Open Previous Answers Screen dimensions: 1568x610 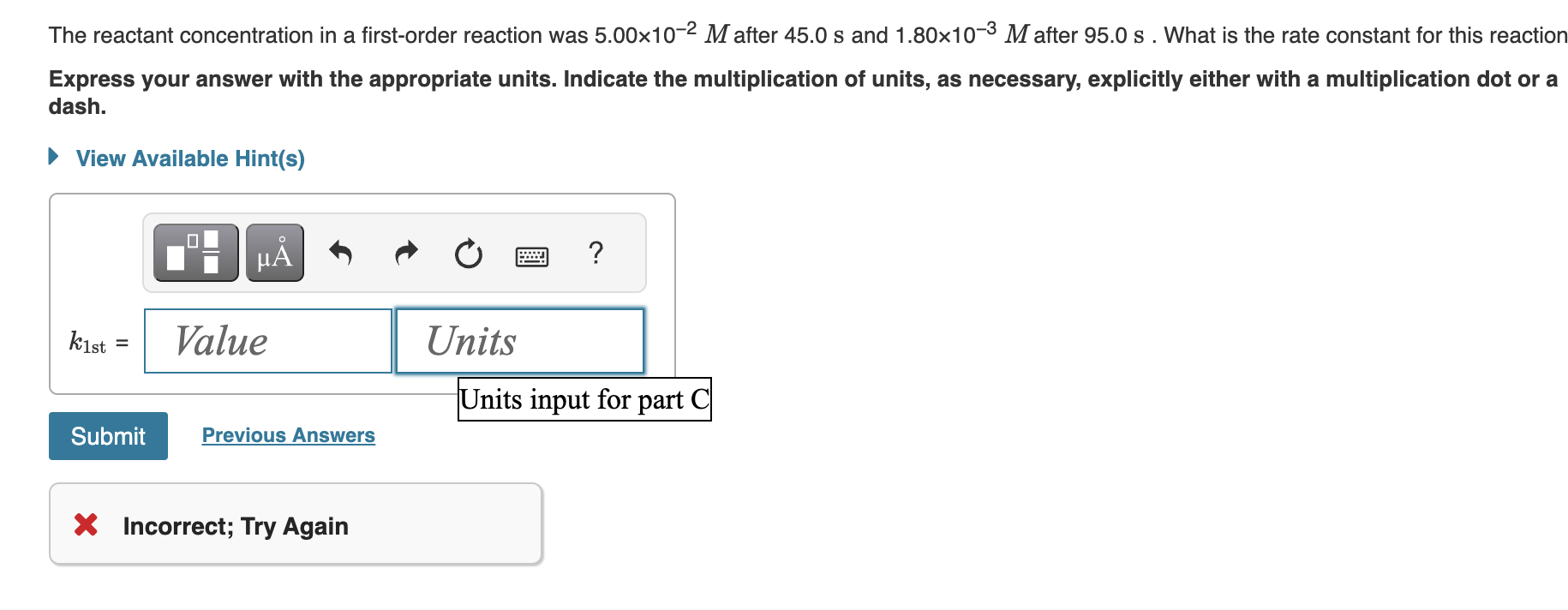[287, 435]
